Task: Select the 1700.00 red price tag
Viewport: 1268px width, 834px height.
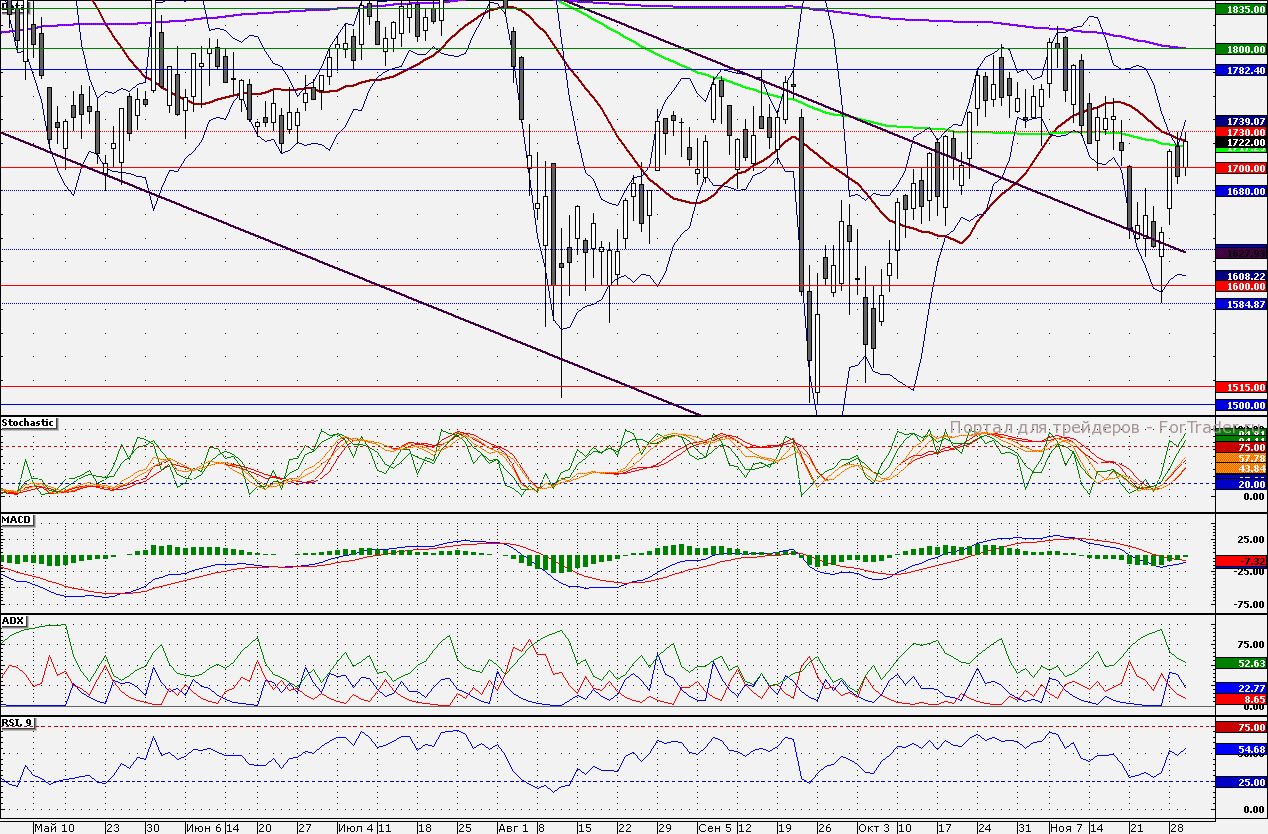Action: pos(1240,169)
